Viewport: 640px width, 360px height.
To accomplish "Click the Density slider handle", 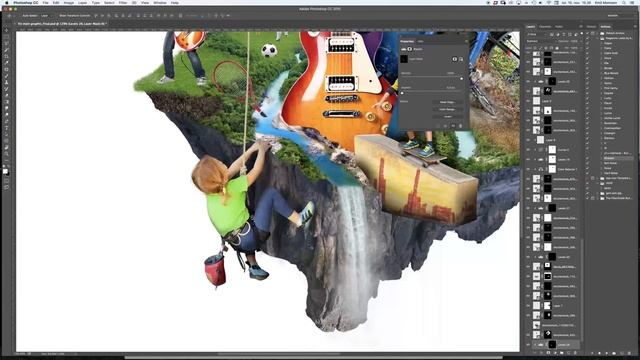I will (462, 79).
